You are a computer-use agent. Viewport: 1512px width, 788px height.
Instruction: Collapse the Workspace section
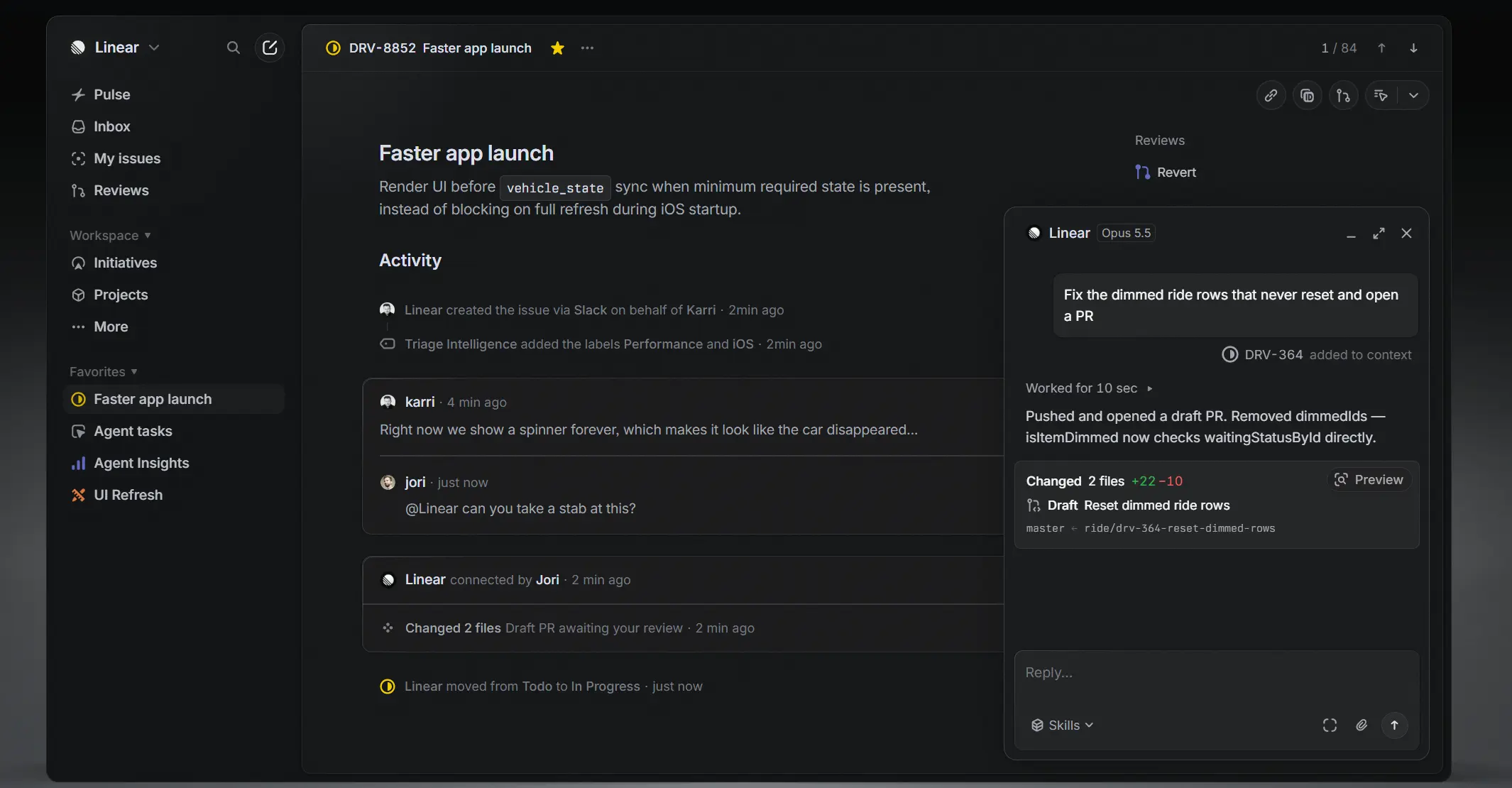110,235
